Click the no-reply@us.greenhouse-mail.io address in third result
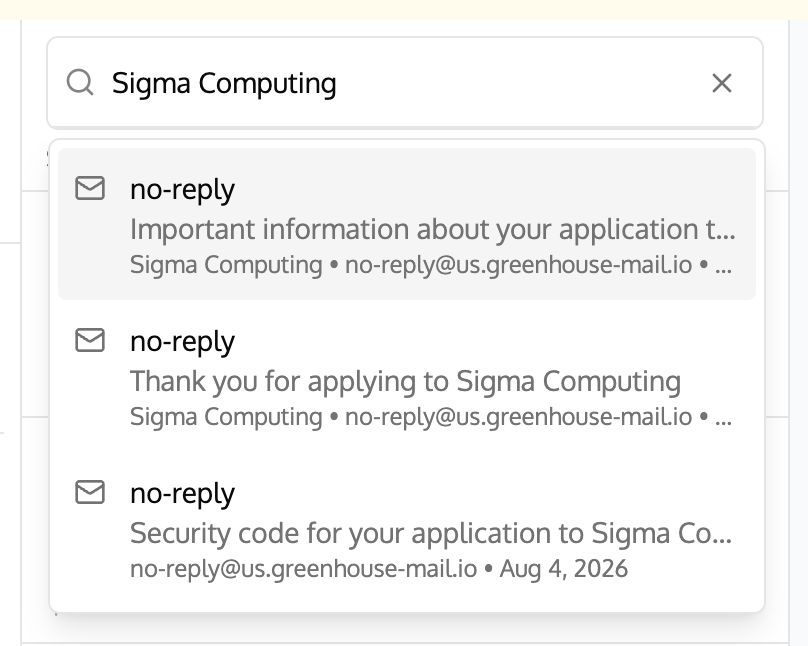This screenshot has height=646, width=808. tap(304, 569)
